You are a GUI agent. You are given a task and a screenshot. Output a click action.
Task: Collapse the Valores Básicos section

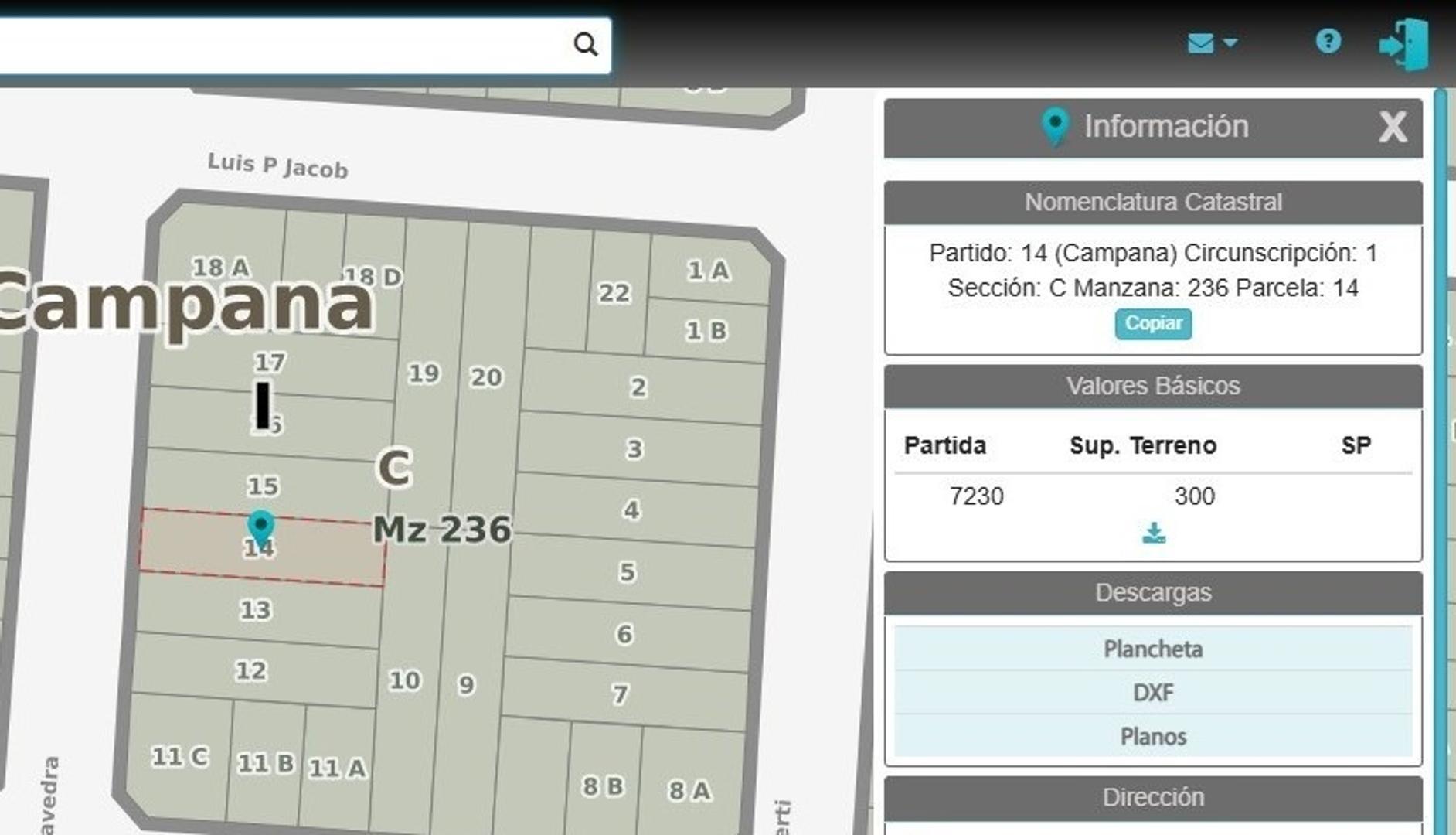(1152, 385)
